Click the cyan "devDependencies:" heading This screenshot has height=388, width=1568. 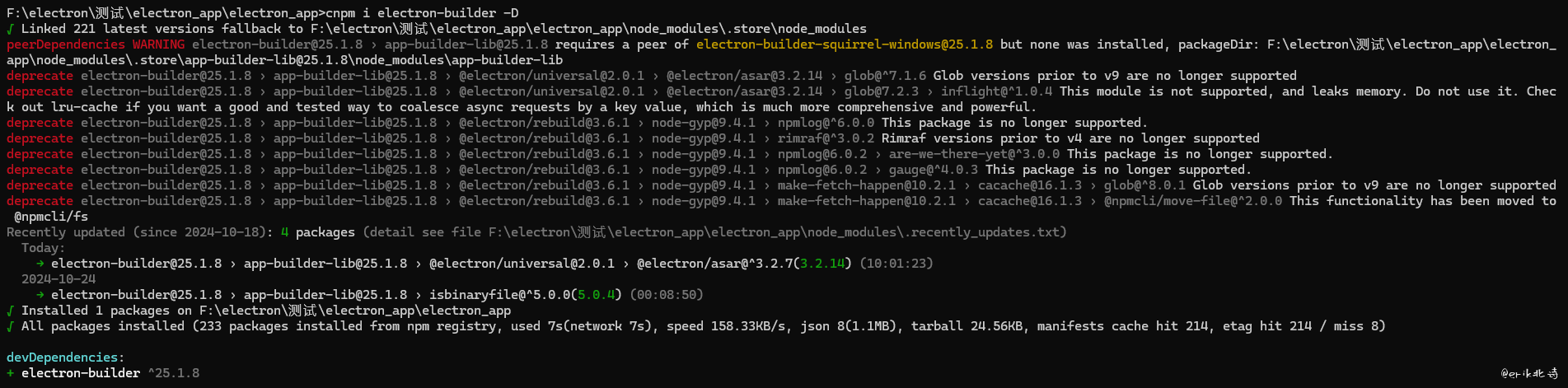point(65,358)
